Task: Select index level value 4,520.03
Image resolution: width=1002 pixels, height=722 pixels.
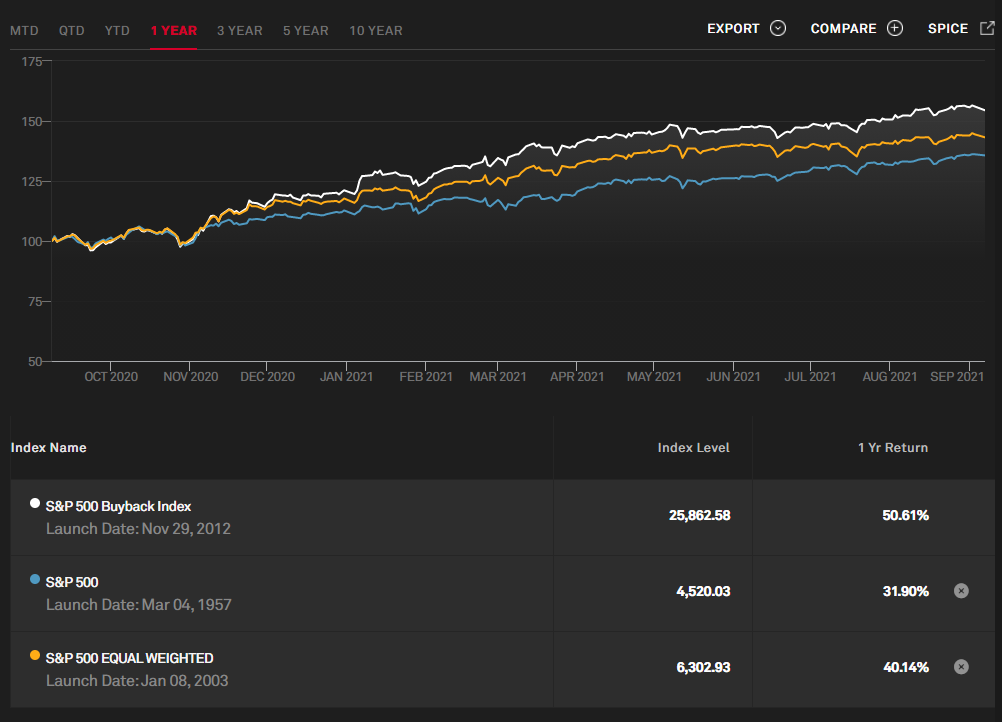Action: [703, 592]
